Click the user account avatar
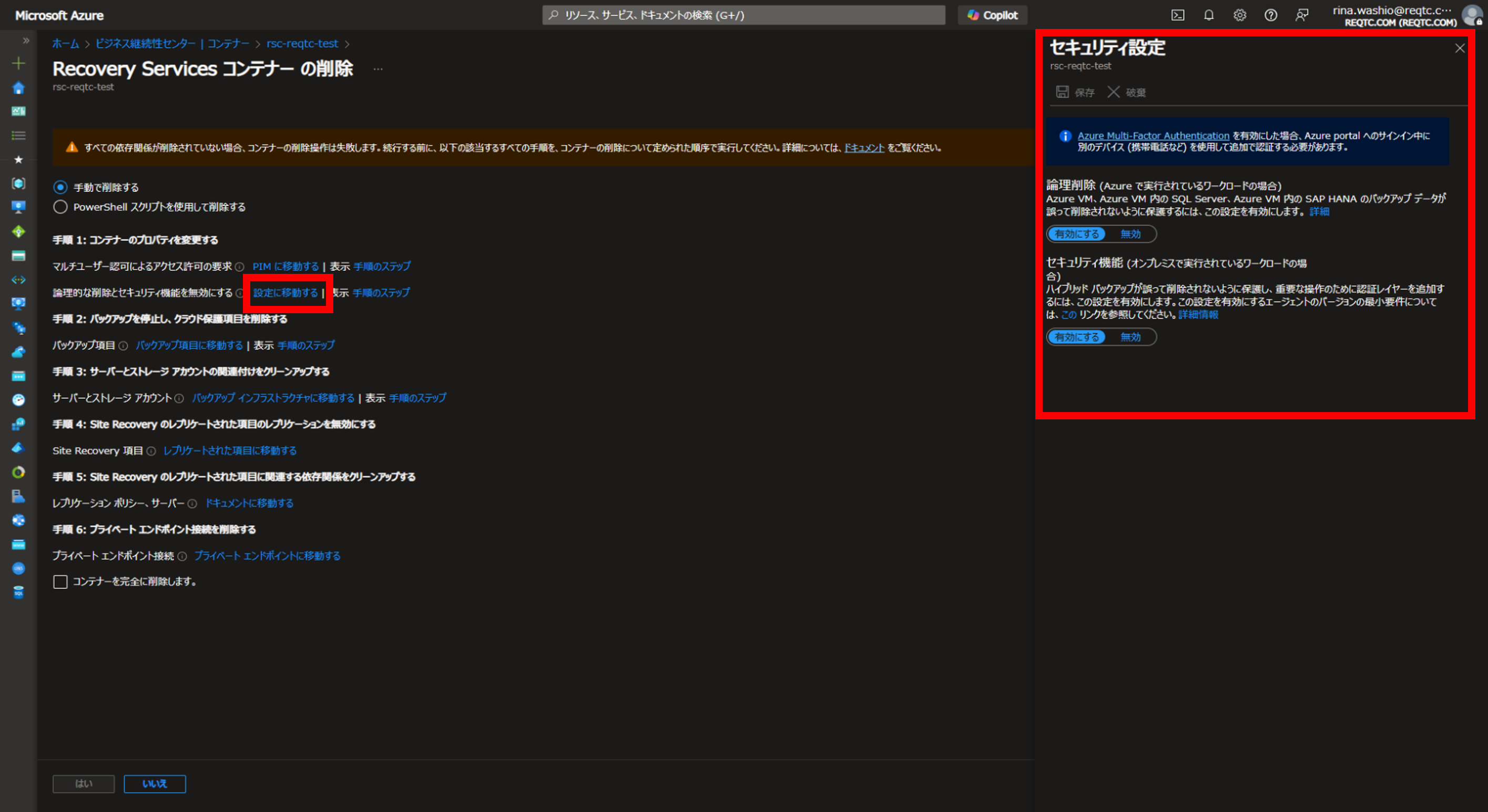Image resolution: width=1488 pixels, height=812 pixels. [1472, 15]
